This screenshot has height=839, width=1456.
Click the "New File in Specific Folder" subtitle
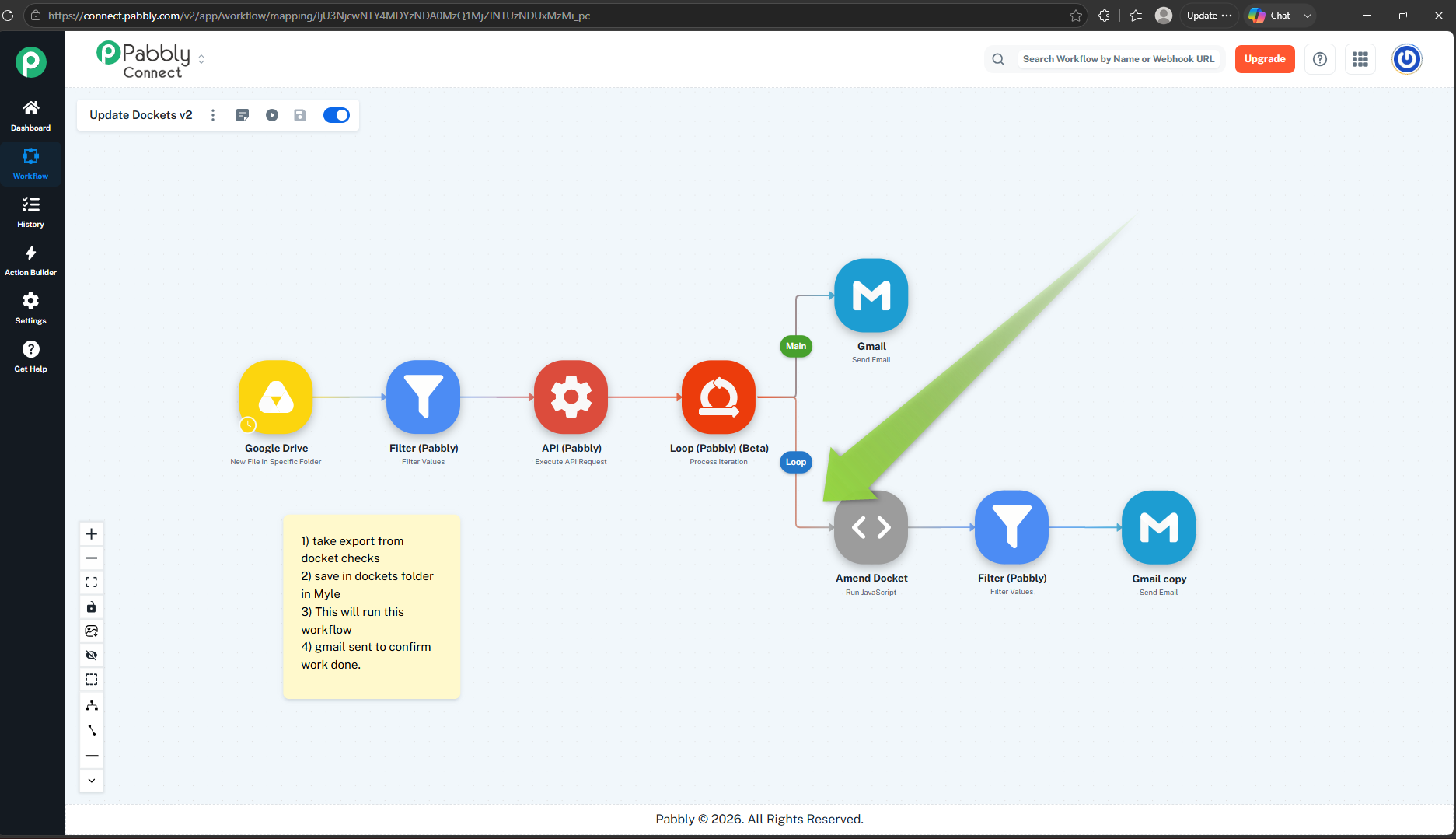(276, 462)
